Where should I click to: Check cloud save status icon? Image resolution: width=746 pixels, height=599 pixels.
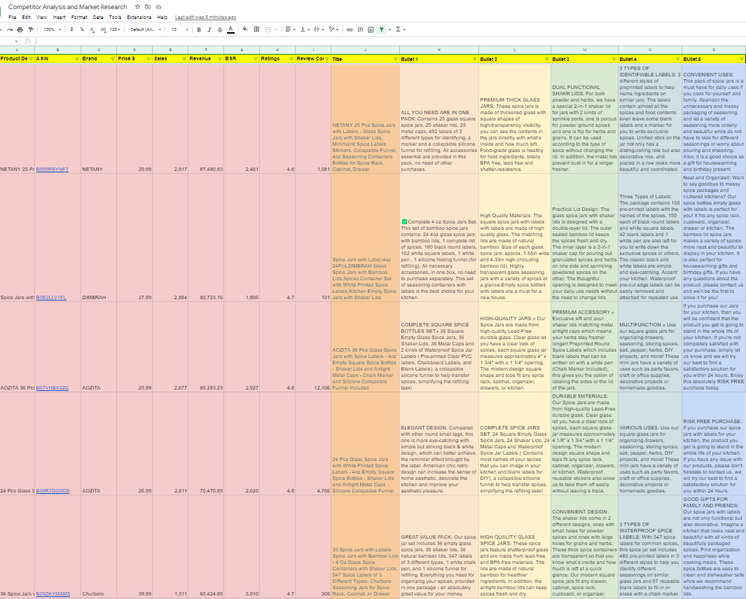[158, 7]
